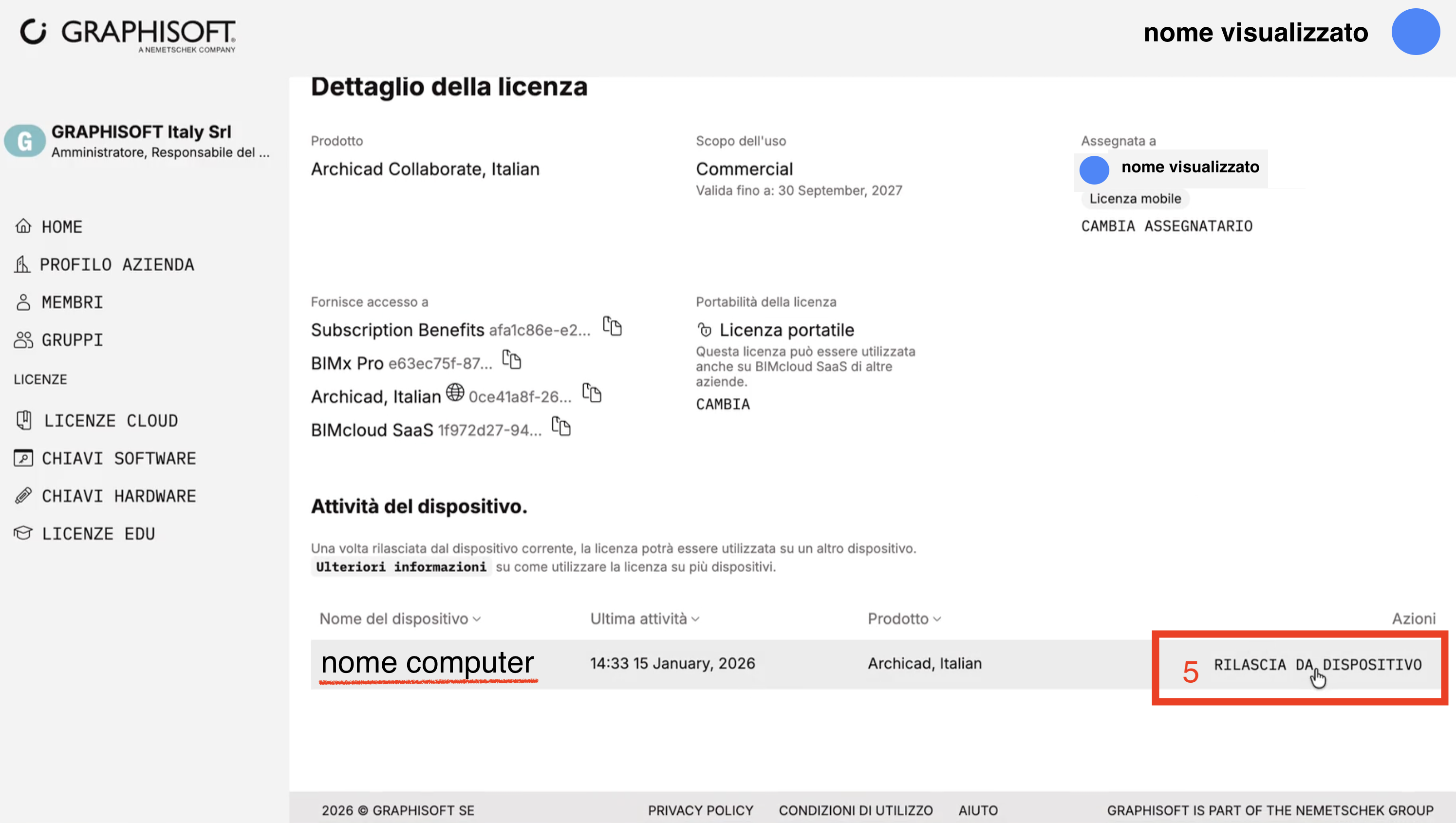Image resolution: width=1456 pixels, height=823 pixels.
Task: Click Valida fino a: 30 September, 2027
Action: coord(799,190)
